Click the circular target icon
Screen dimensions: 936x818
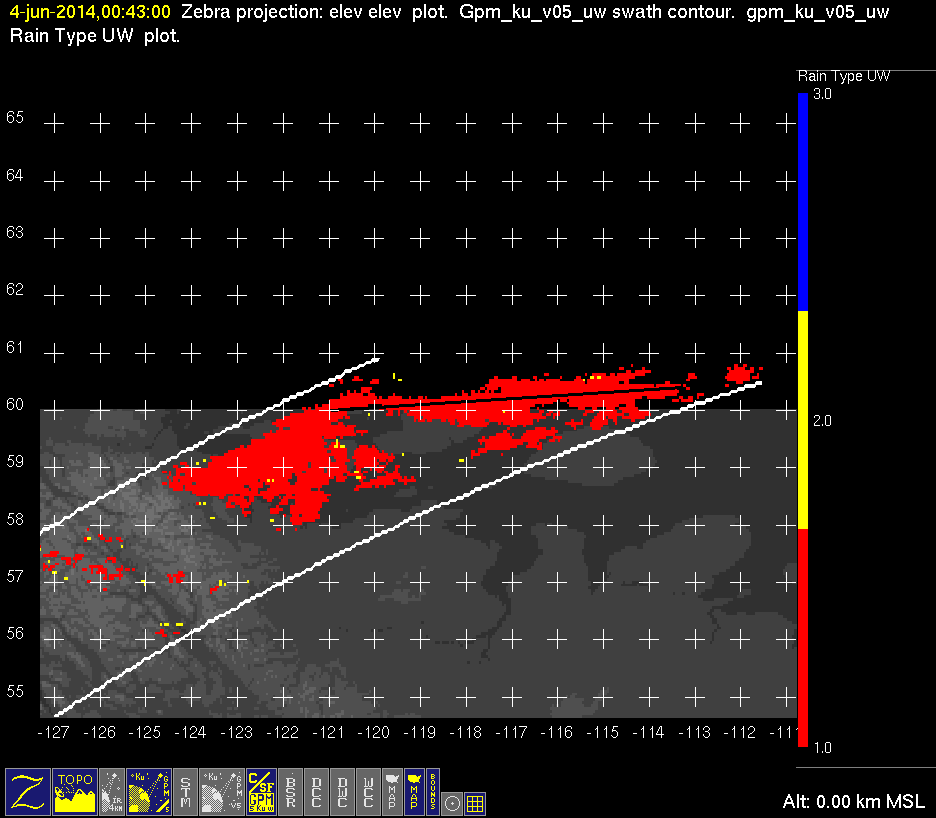[453, 802]
